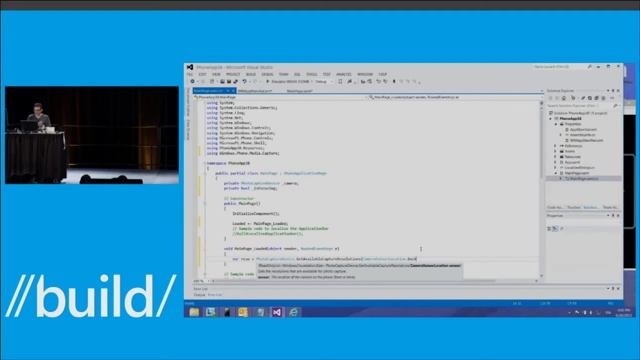
Task: Select the PhoneApp38 project node
Action: coord(571,118)
